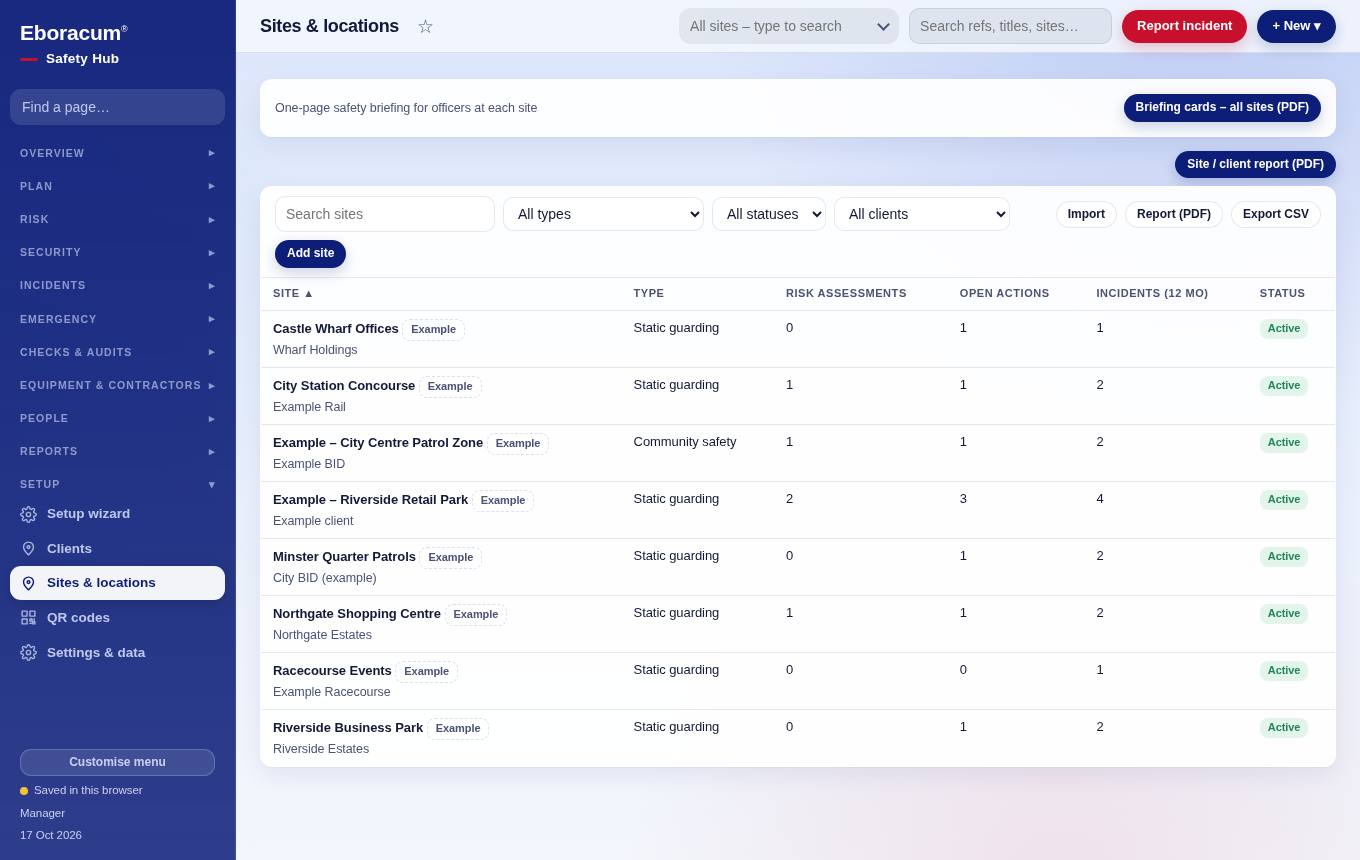Expand the Emergency menu section
The width and height of the screenshot is (1360, 860).
[117, 319]
